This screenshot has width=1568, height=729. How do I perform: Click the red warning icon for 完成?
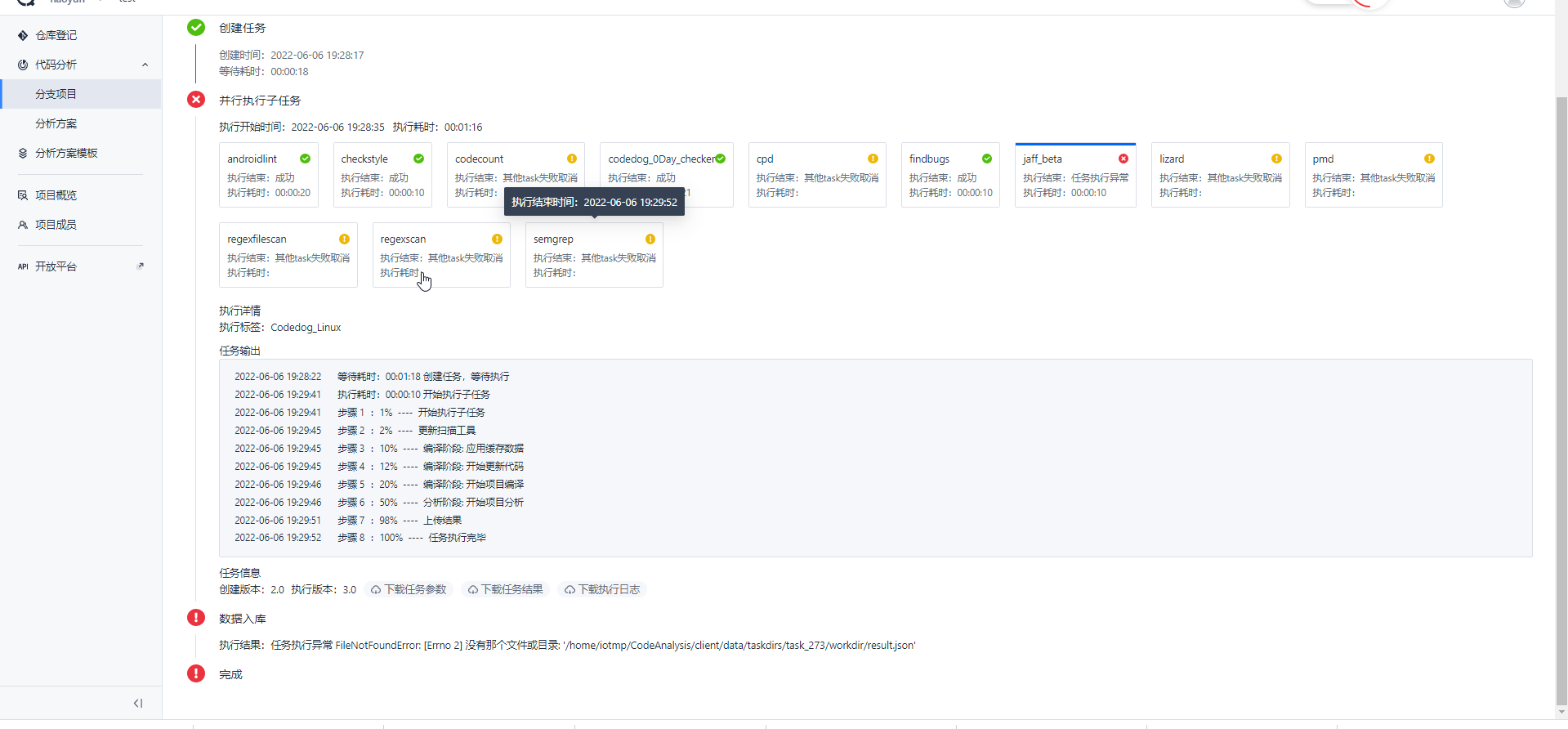click(x=196, y=673)
